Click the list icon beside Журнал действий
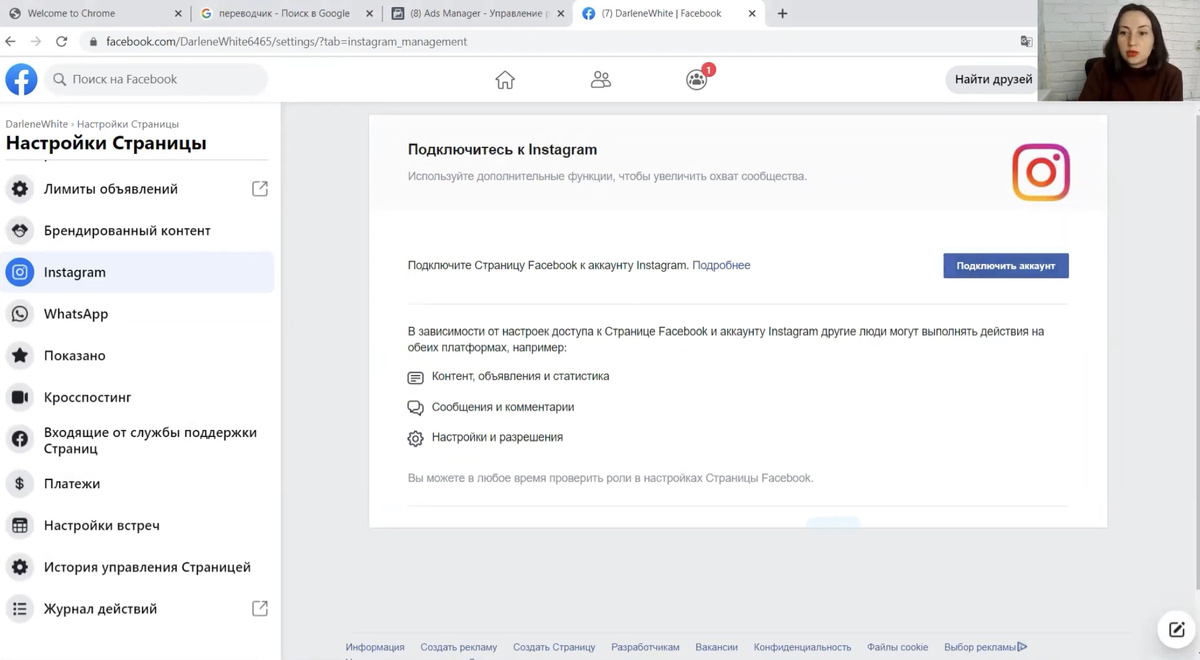 (20, 609)
